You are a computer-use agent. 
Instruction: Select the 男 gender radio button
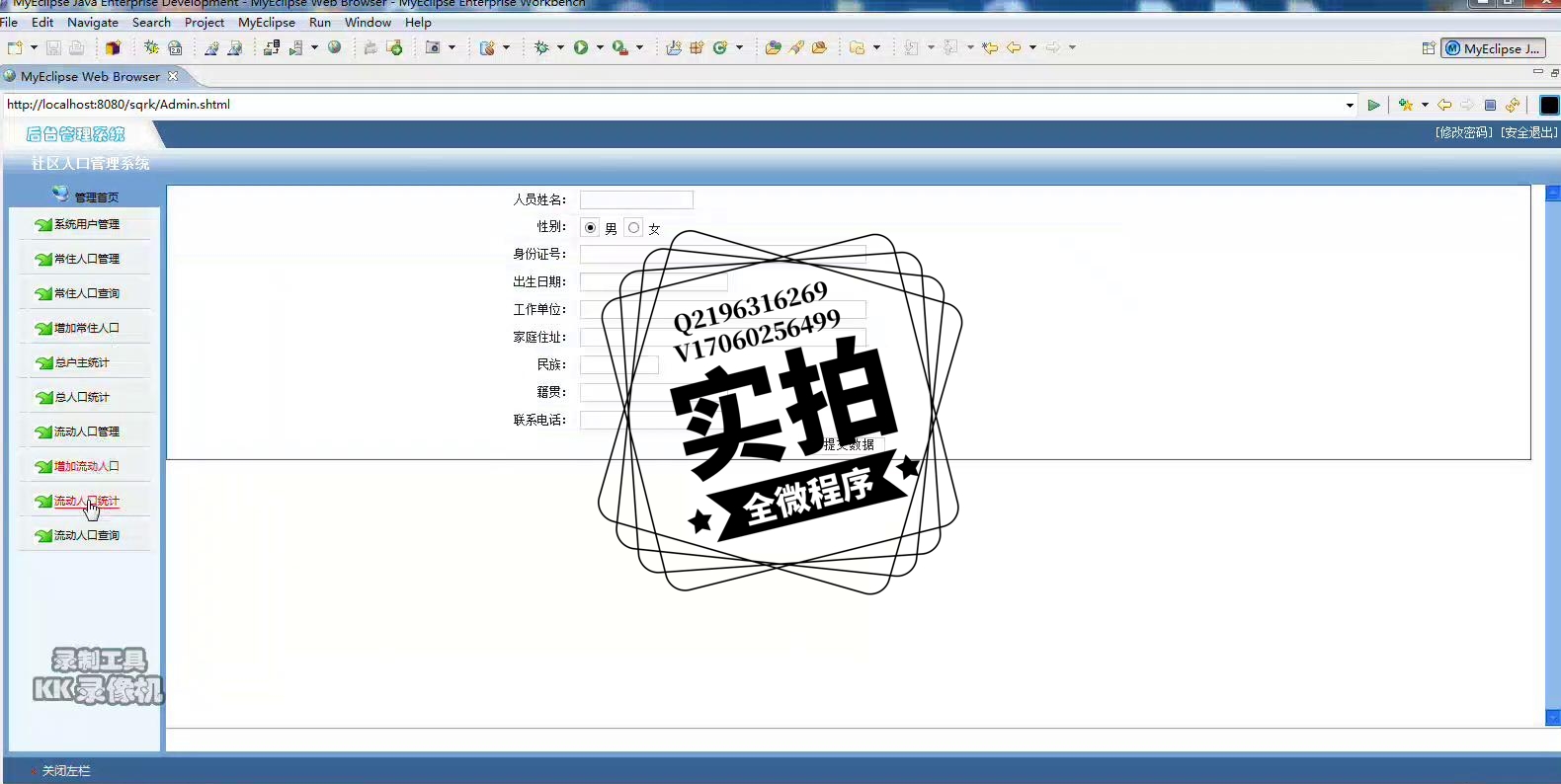coord(590,228)
